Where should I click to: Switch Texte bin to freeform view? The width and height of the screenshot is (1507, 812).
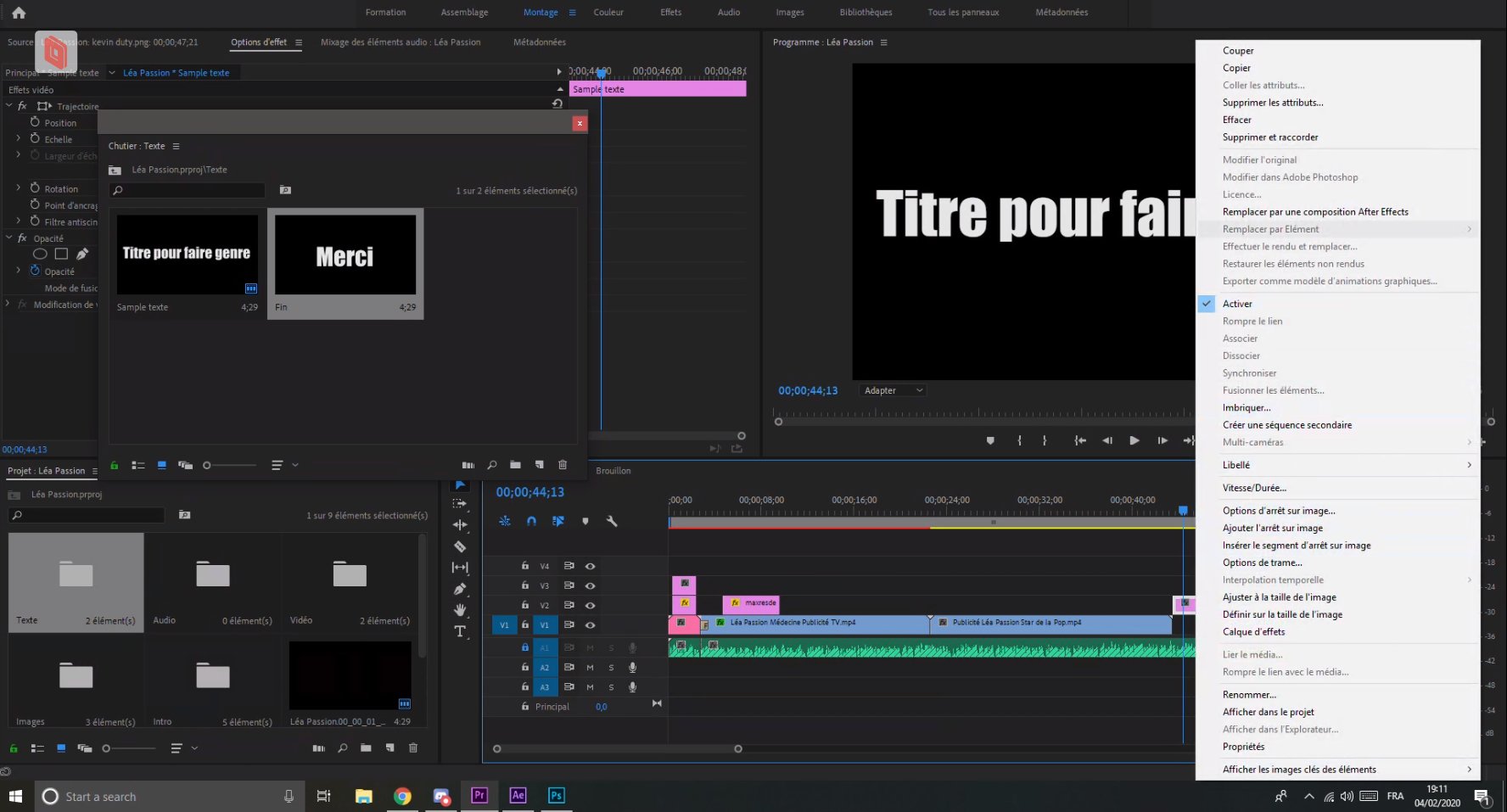pos(185,465)
